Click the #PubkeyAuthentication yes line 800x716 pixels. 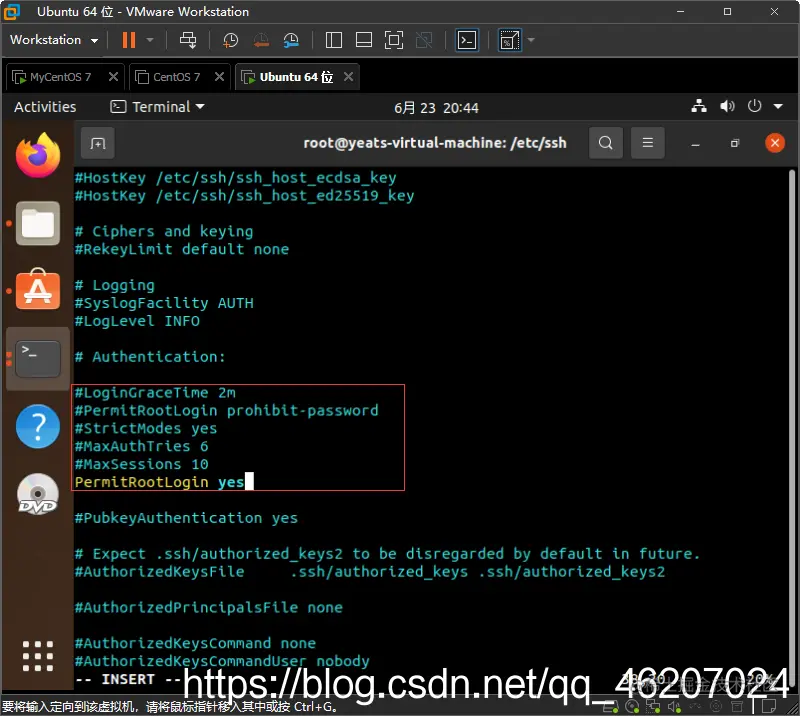coord(186,518)
